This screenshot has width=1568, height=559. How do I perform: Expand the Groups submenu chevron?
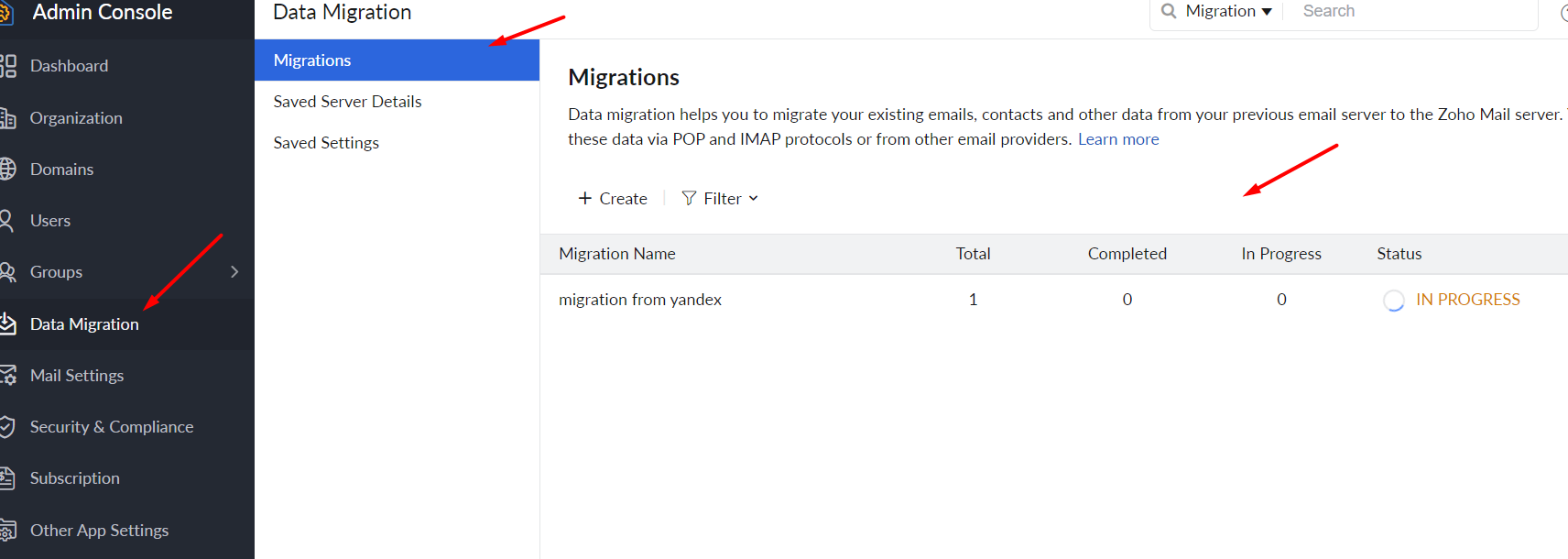234,272
